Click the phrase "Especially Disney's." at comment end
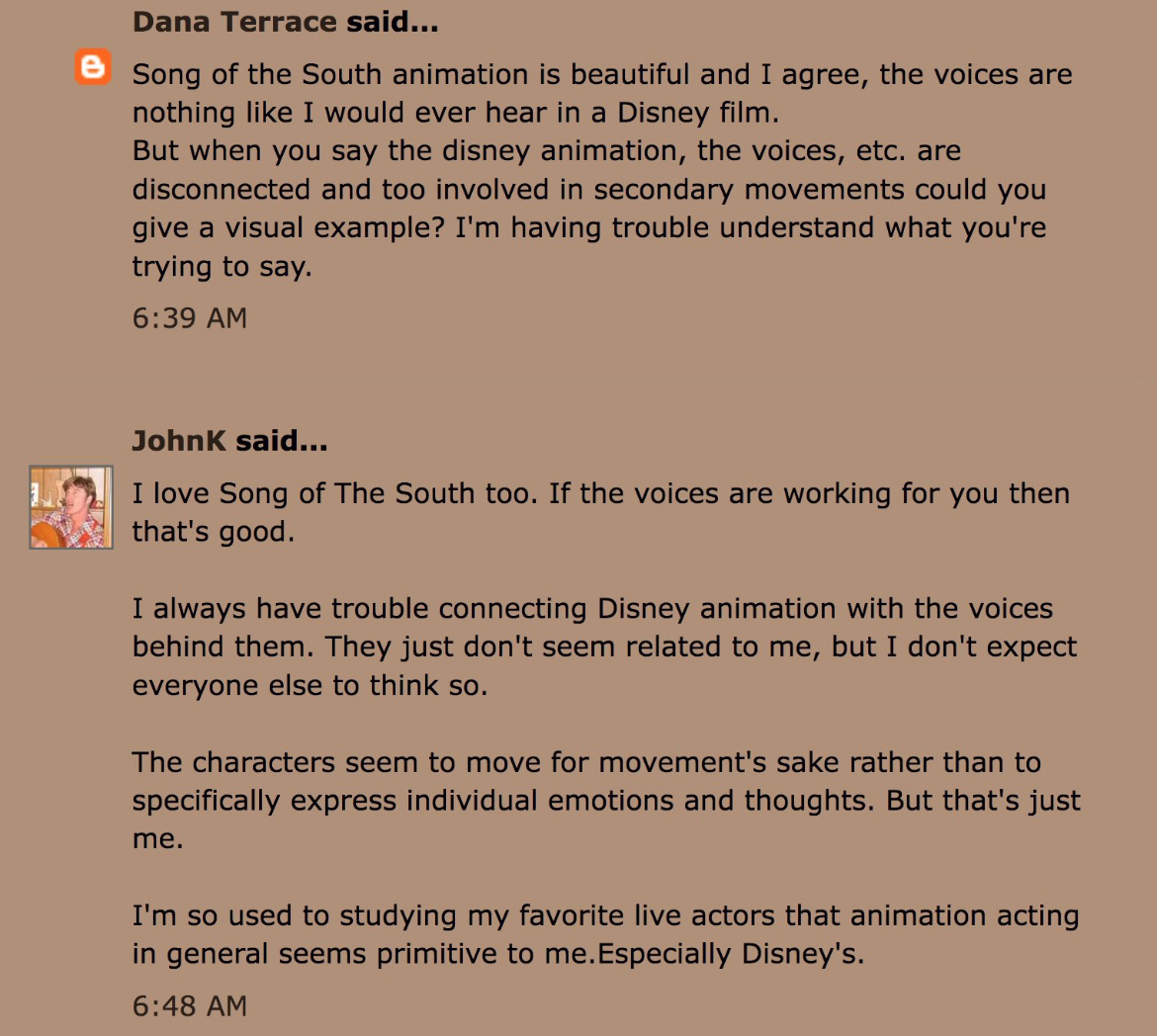The width and height of the screenshot is (1157, 1036). pyautogui.click(x=731, y=954)
